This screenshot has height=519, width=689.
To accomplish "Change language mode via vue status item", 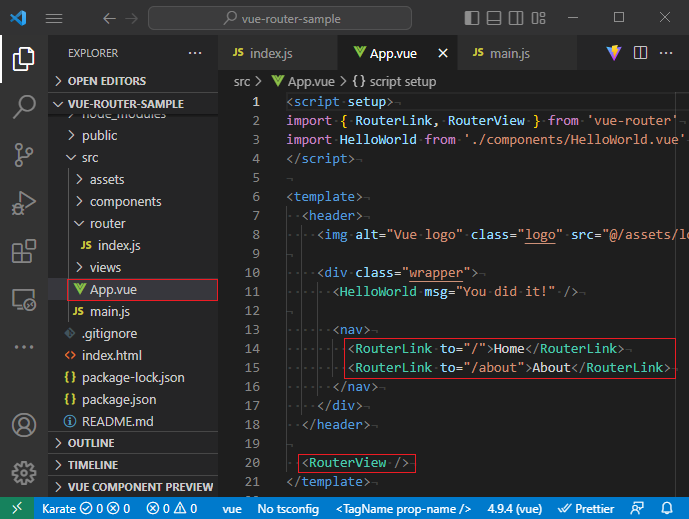I will click(232, 508).
